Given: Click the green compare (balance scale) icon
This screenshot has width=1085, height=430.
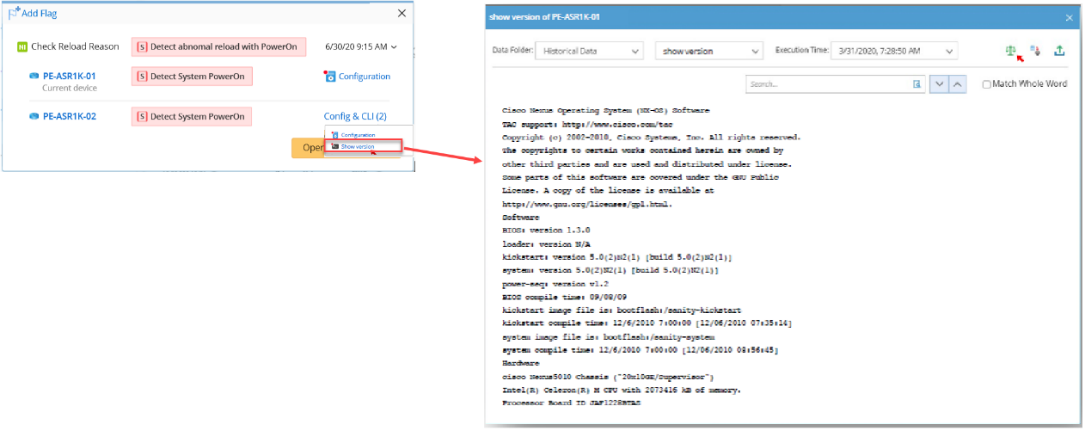Looking at the screenshot, I should (1011, 51).
